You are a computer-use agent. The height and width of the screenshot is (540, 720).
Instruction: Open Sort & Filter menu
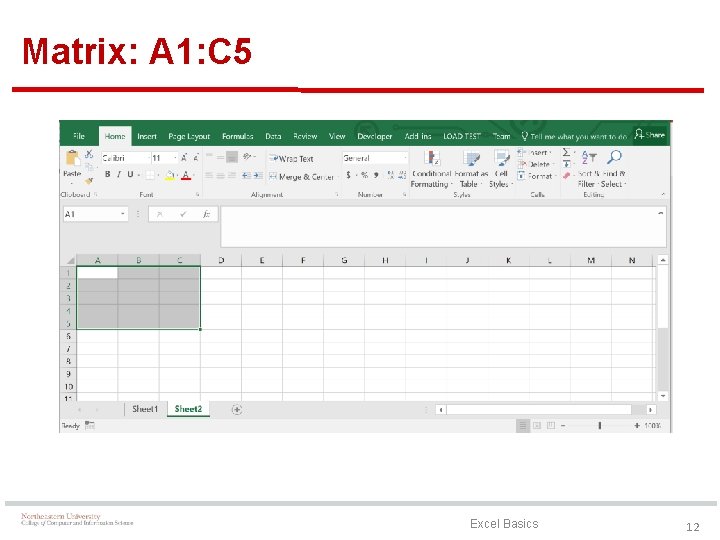pos(589,168)
